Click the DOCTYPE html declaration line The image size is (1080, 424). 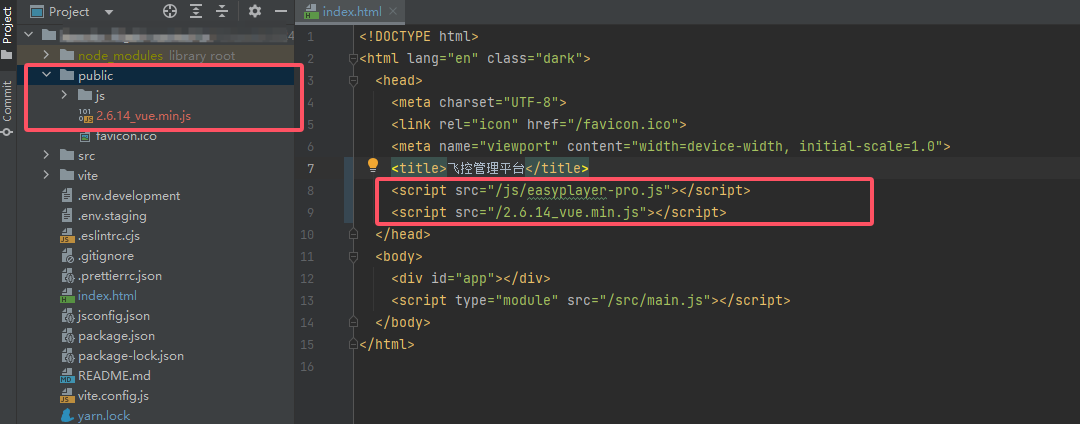coord(419,36)
